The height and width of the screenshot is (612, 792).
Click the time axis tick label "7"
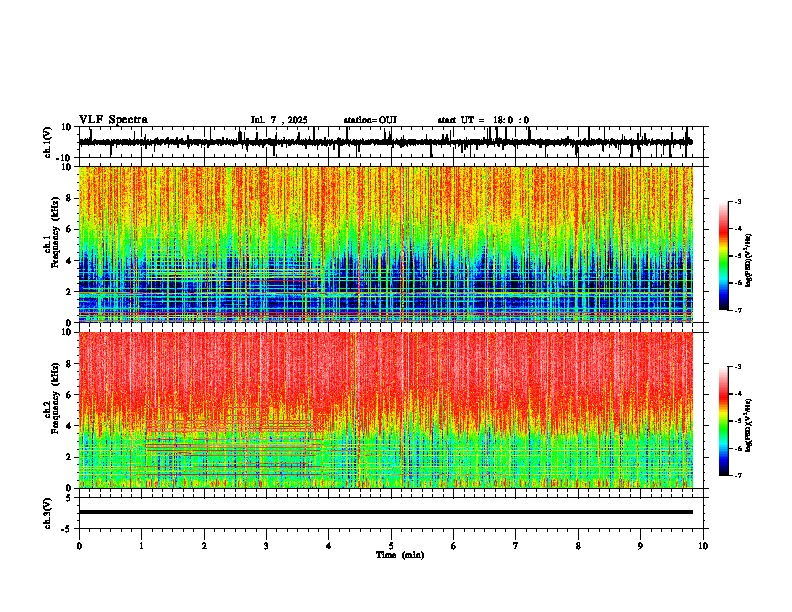pos(516,546)
